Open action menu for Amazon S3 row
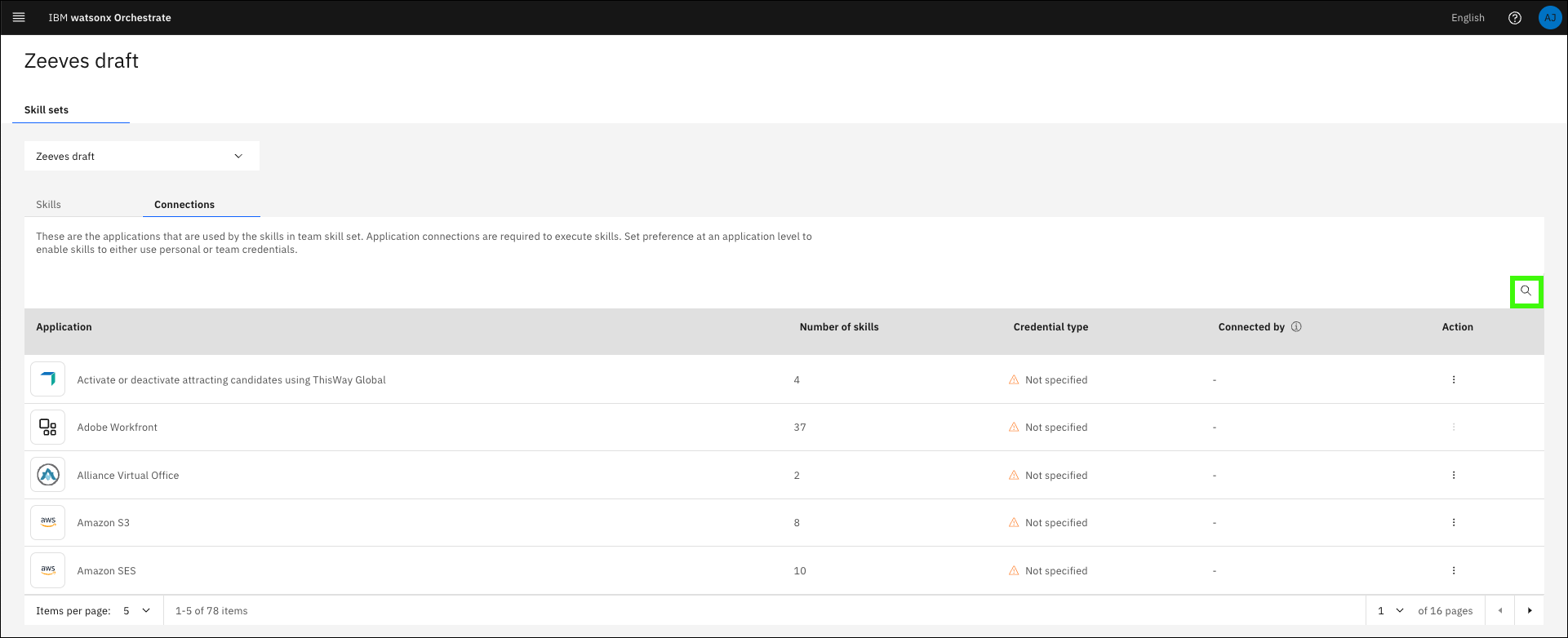1568x638 pixels. point(1454,523)
